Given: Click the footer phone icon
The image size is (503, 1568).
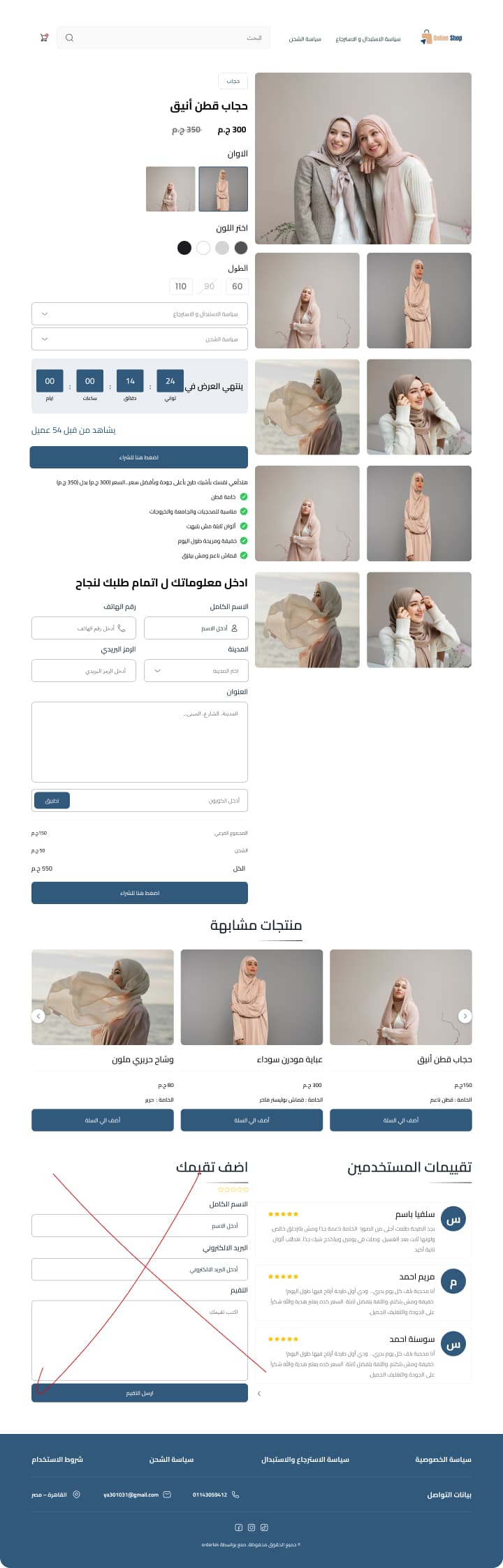Looking at the screenshot, I should point(235,1495).
